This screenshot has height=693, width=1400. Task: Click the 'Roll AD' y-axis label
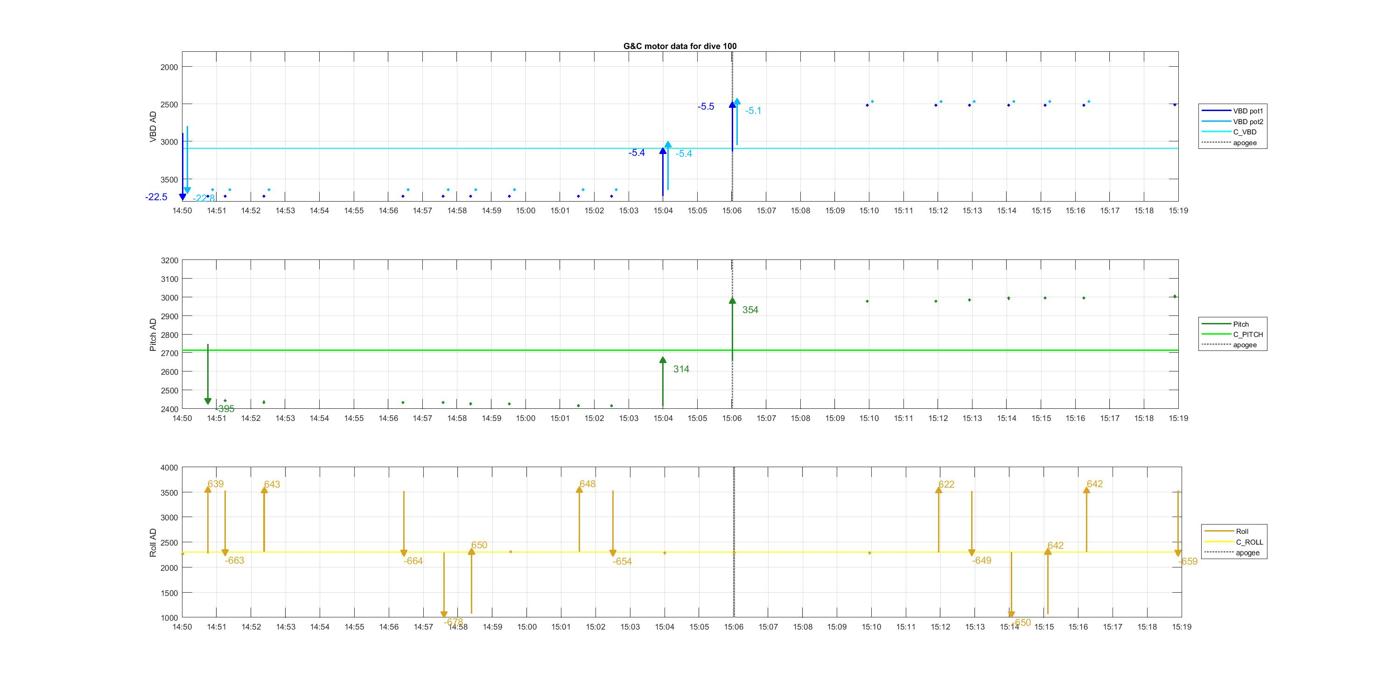coord(154,542)
